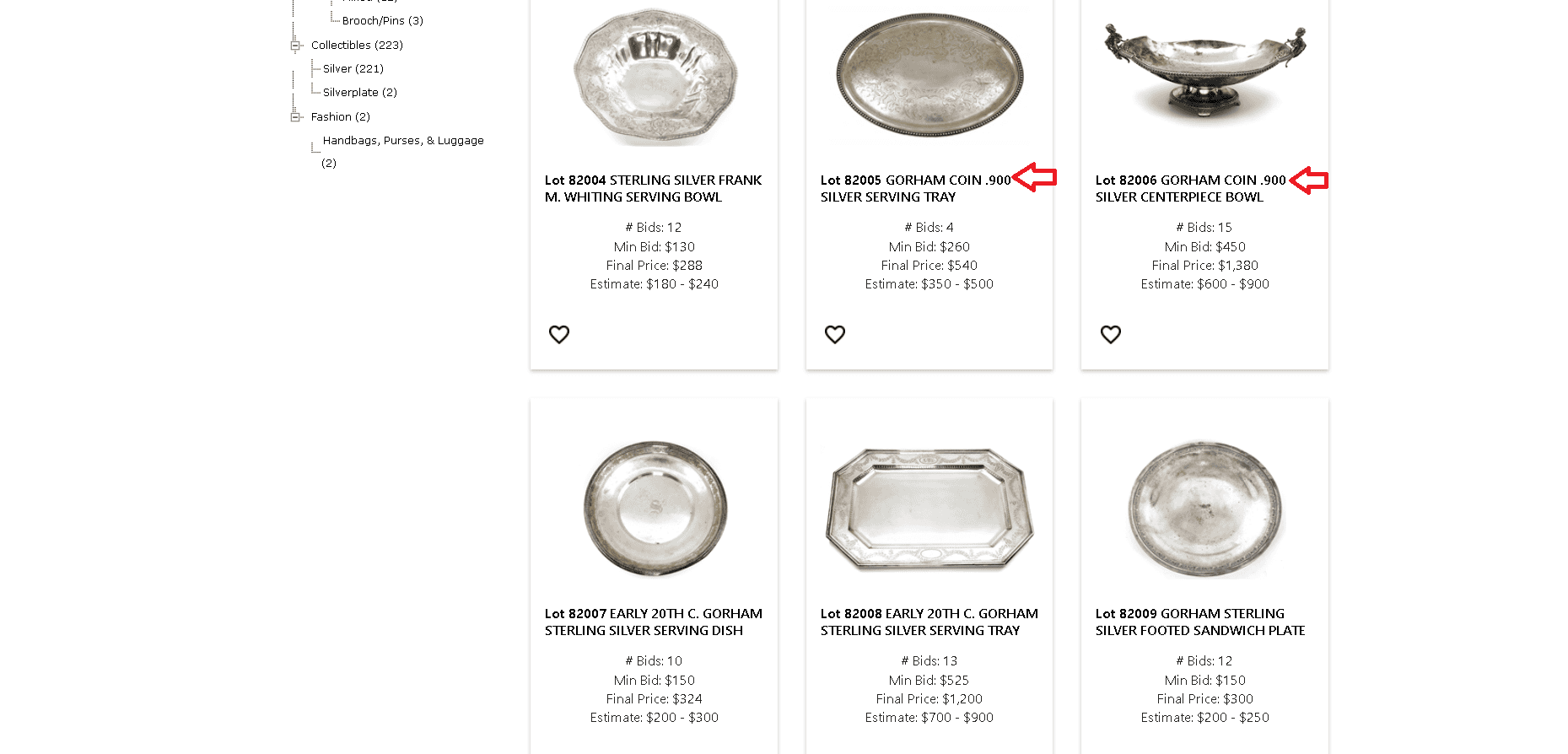Open Lot 82008 Gorham sterling serving tray
This screenshot has width=1568, height=754.
(929, 622)
